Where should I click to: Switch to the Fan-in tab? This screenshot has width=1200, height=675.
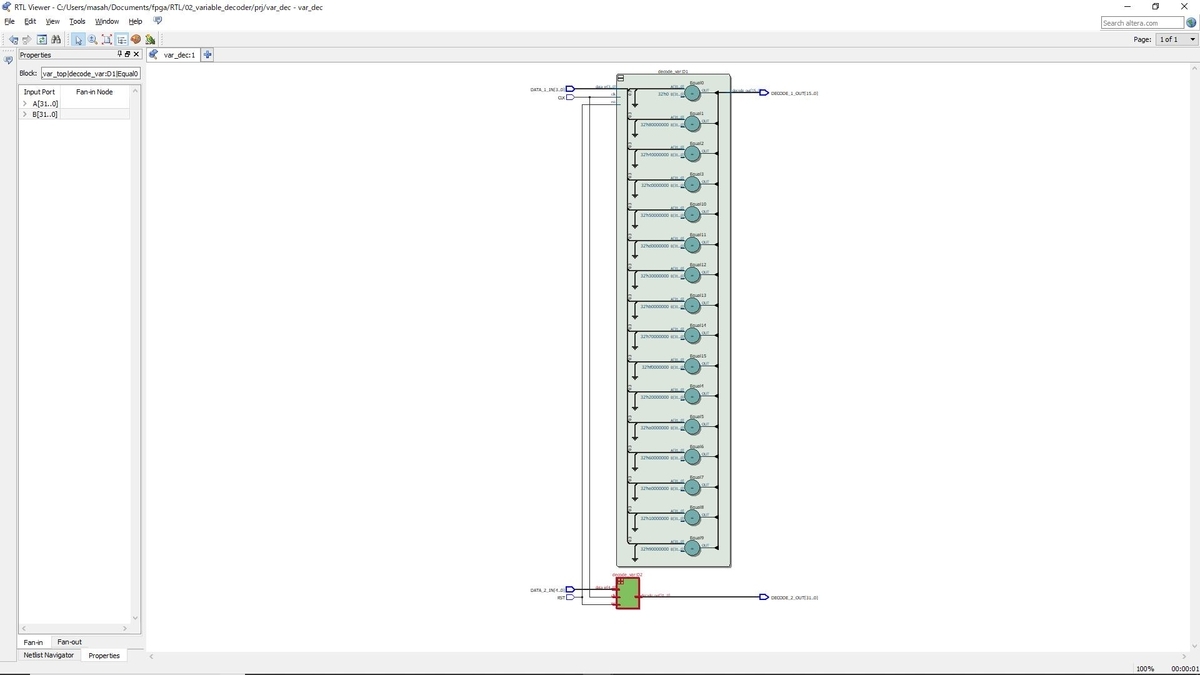click(33, 642)
